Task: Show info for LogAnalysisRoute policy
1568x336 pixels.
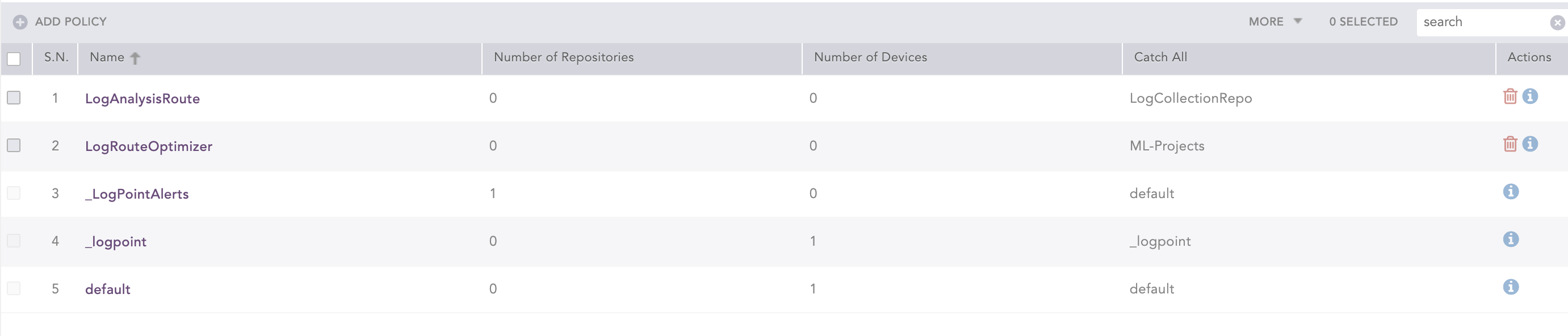Action: point(1529,96)
